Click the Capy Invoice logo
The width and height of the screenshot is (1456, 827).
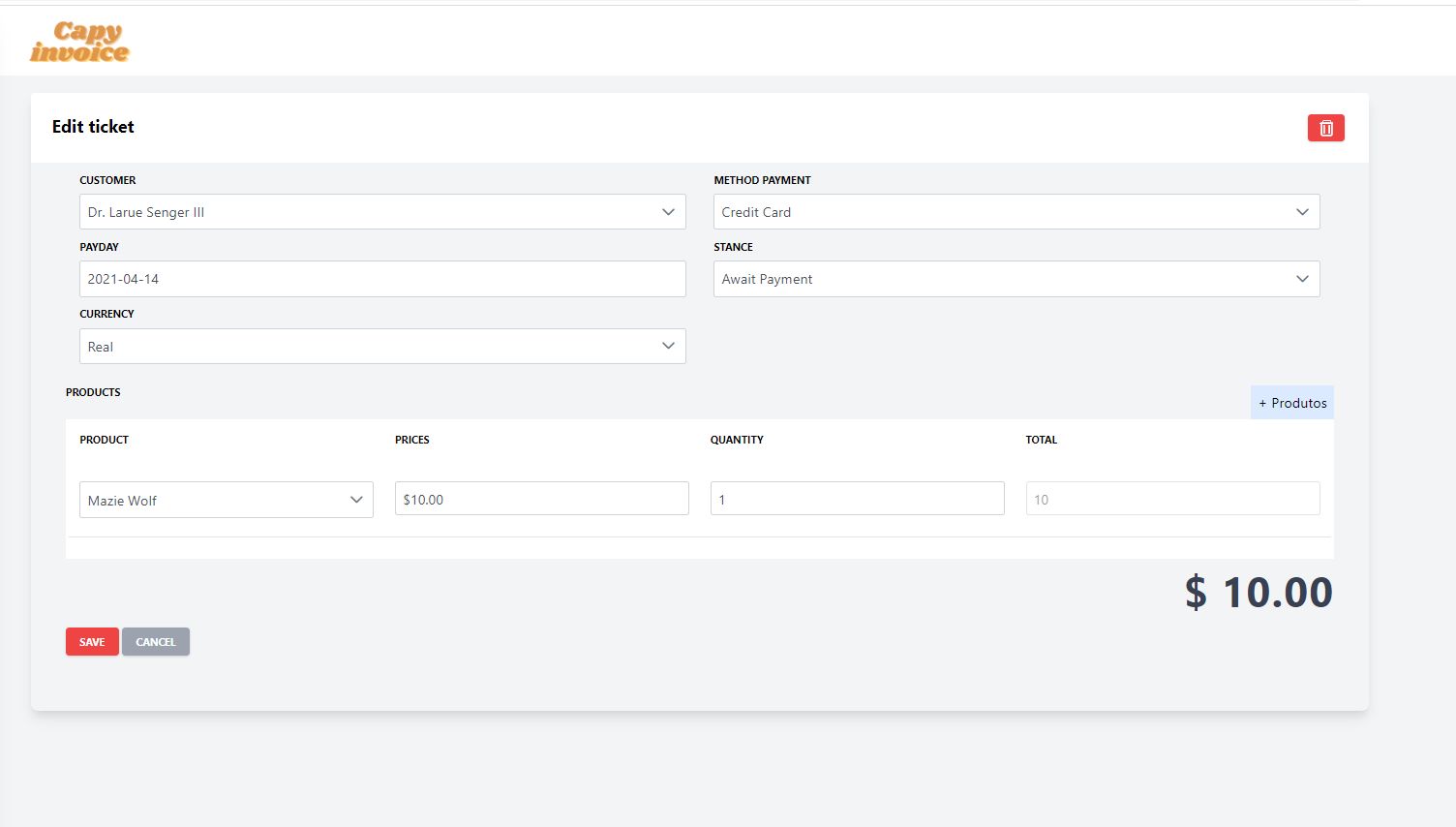(x=79, y=43)
